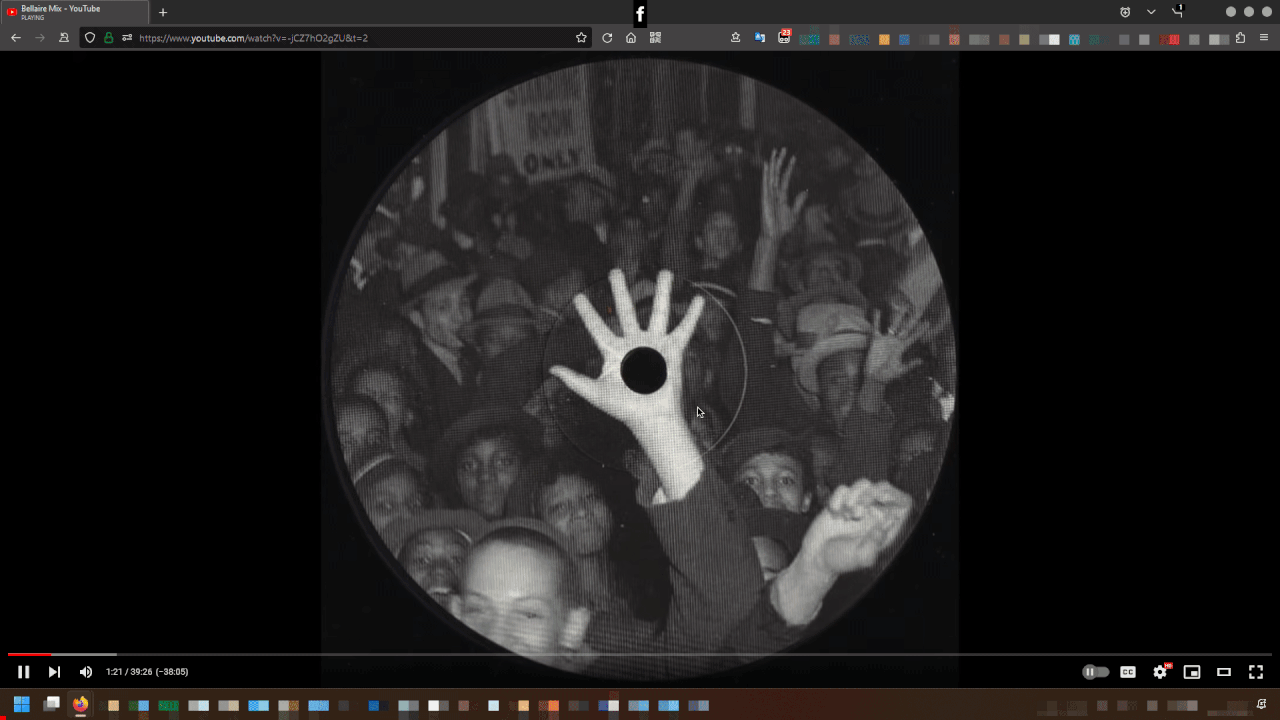Click the vinyl record video frame
The width and height of the screenshot is (1280, 720).
pyautogui.click(x=640, y=369)
